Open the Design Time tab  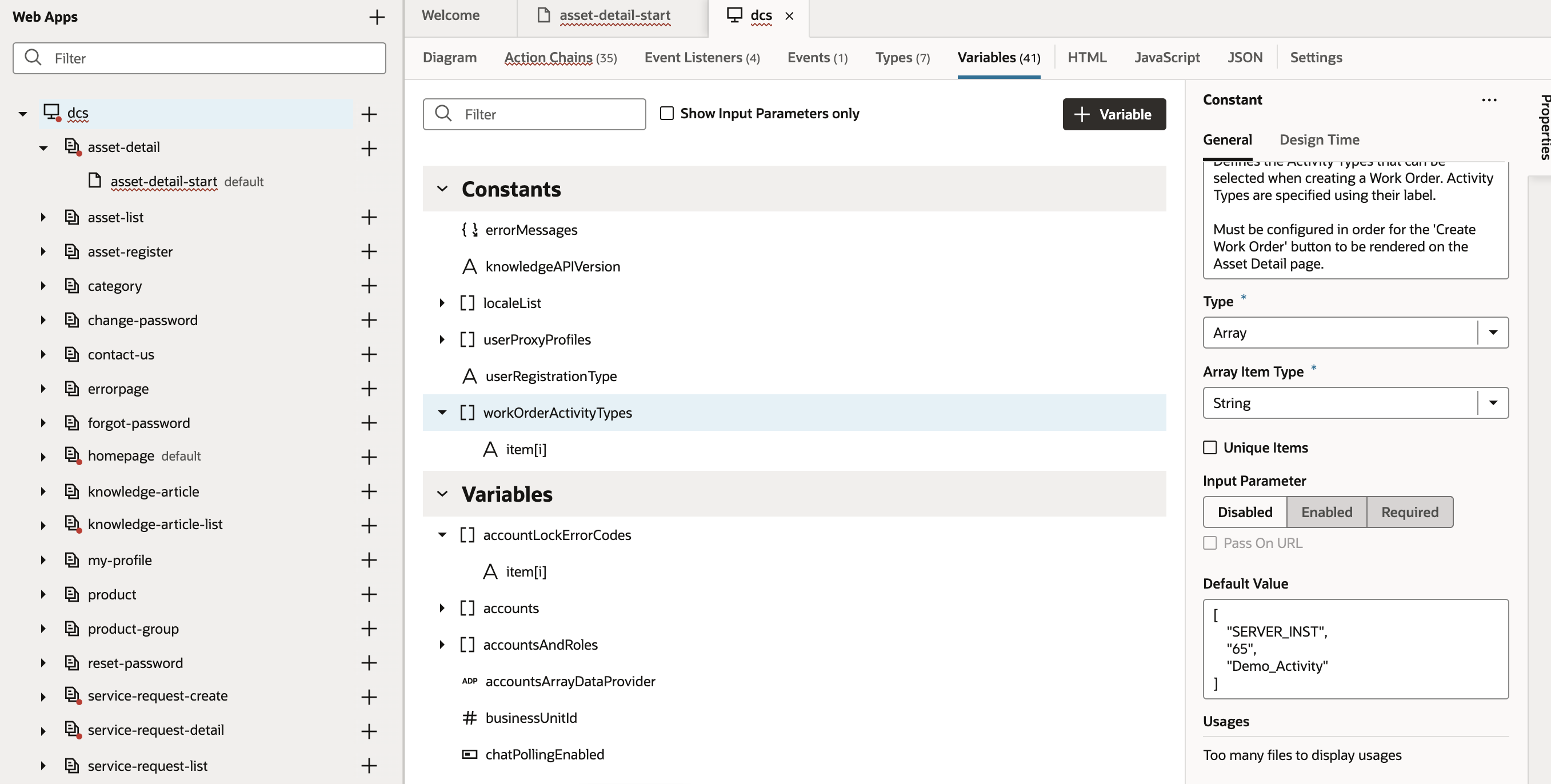tap(1319, 139)
